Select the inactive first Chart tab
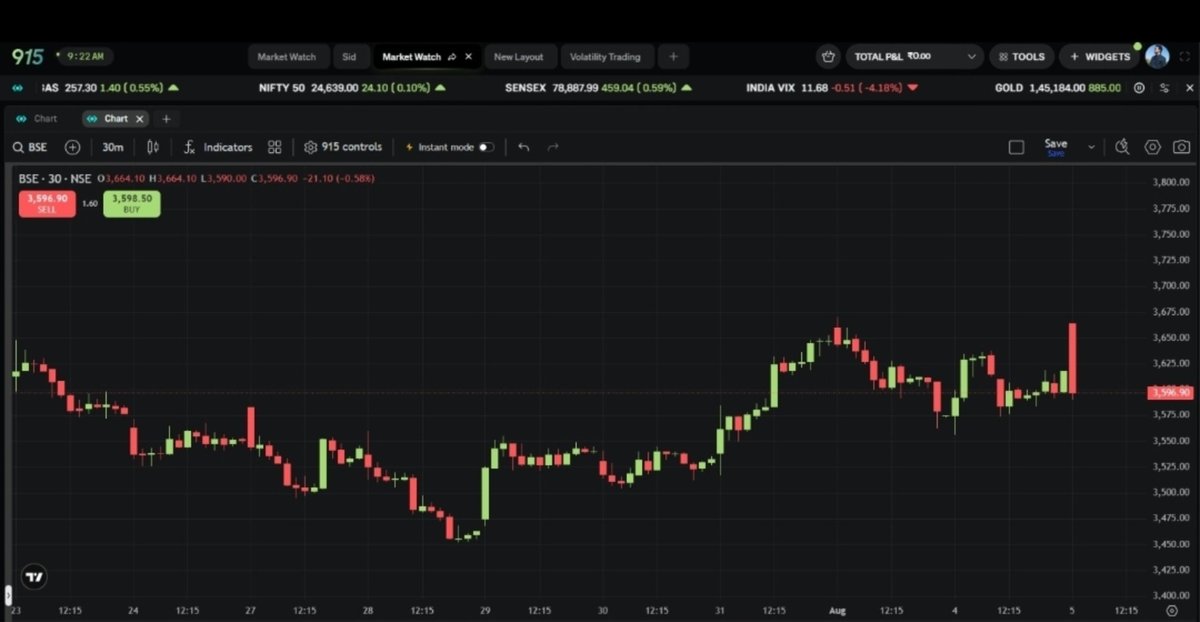1200x622 pixels. tap(38, 118)
